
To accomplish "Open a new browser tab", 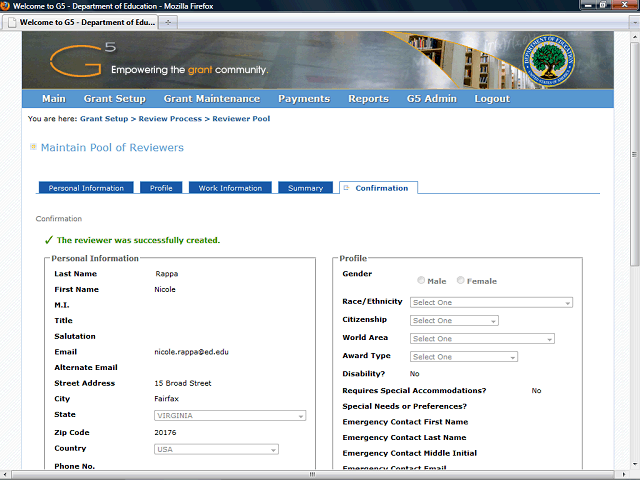I will pos(168,21).
